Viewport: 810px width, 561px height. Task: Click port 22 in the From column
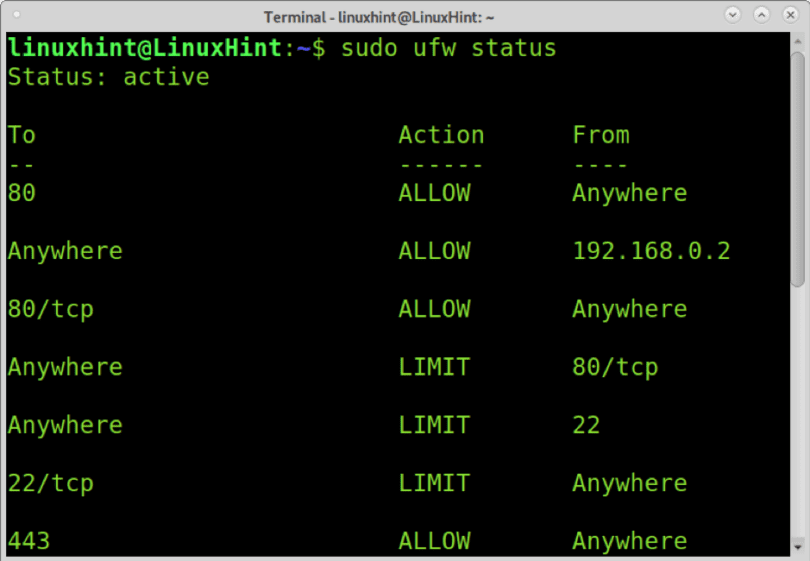click(x=586, y=425)
